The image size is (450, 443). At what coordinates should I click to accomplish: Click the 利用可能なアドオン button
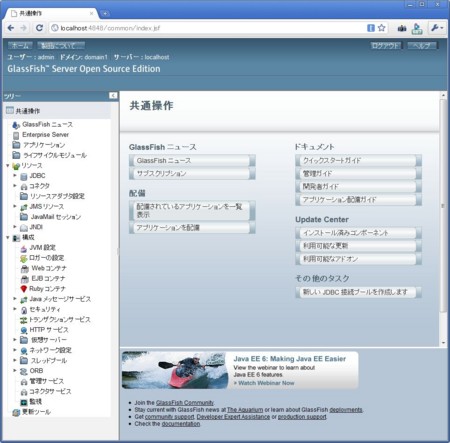[358, 259]
